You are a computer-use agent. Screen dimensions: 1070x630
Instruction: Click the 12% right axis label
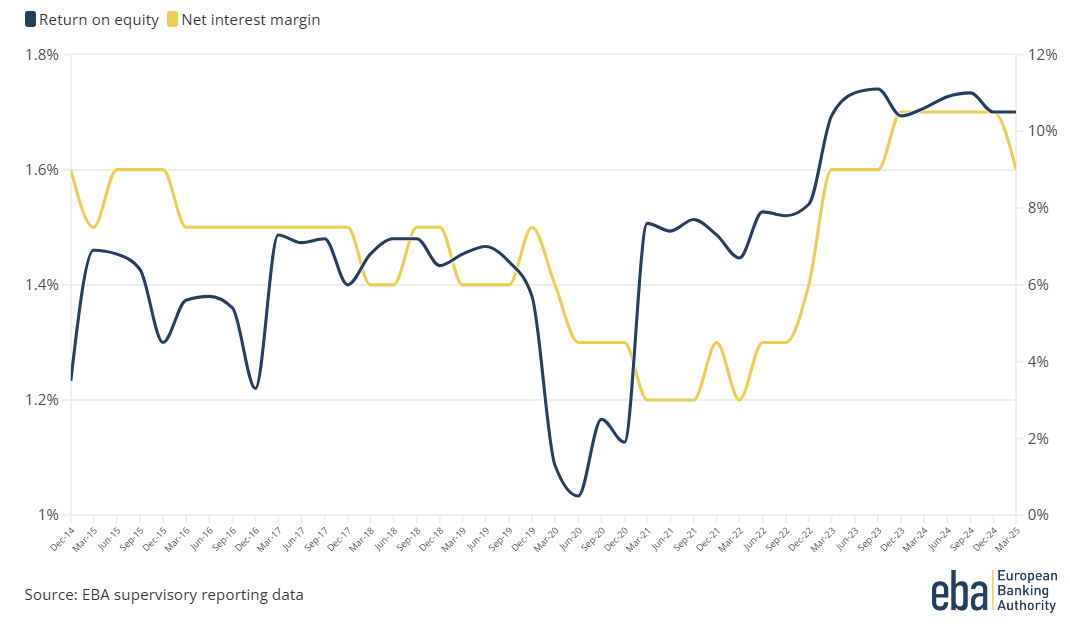[1042, 54]
